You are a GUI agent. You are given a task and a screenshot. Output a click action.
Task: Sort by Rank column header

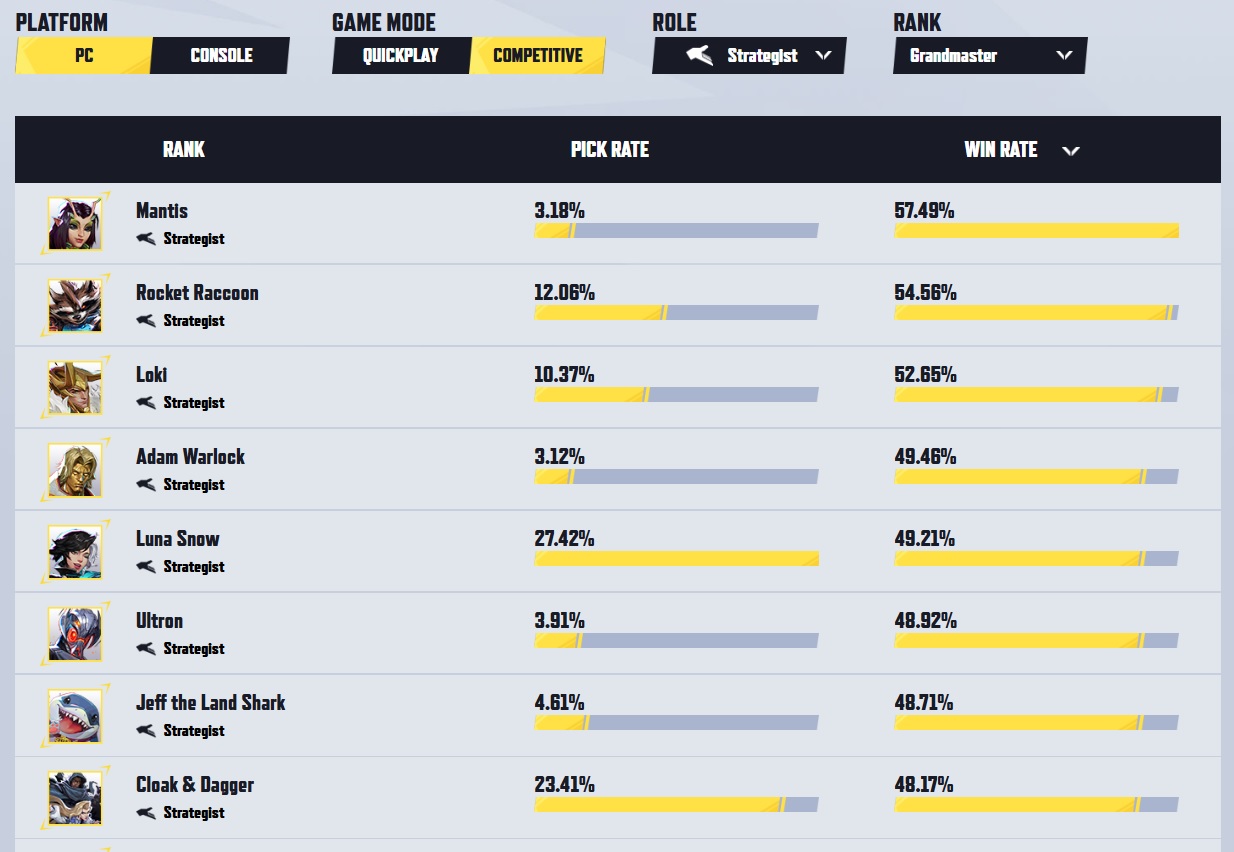click(184, 150)
